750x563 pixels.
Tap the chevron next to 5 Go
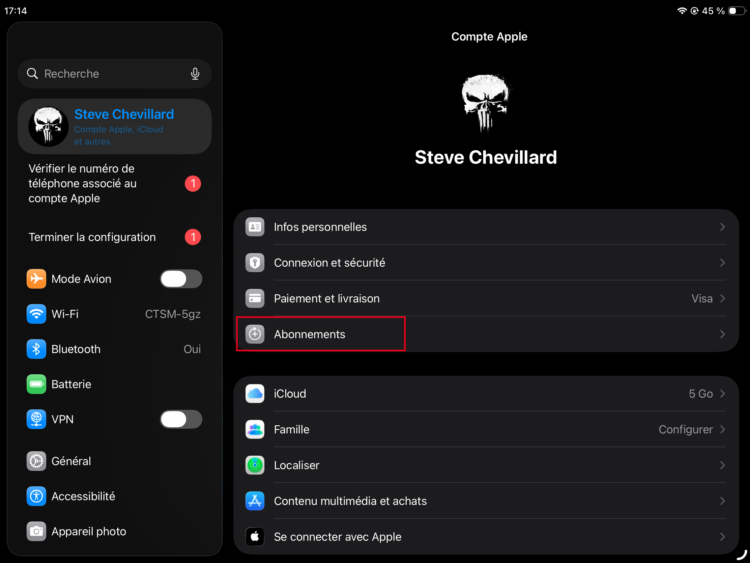(722, 394)
